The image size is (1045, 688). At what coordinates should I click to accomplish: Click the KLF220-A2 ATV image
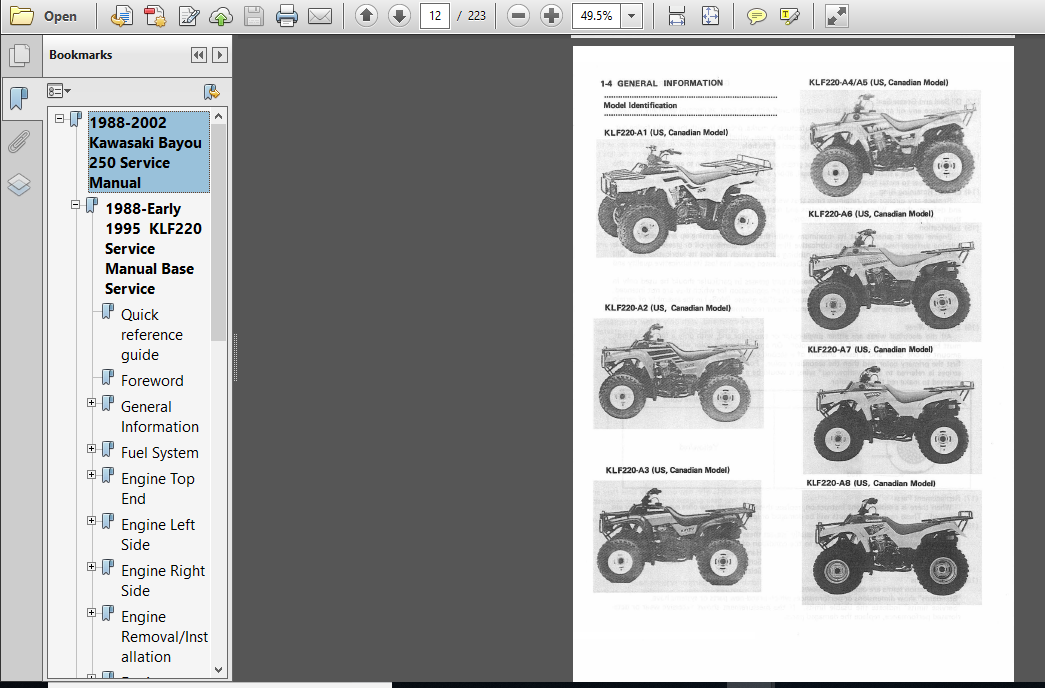(678, 373)
